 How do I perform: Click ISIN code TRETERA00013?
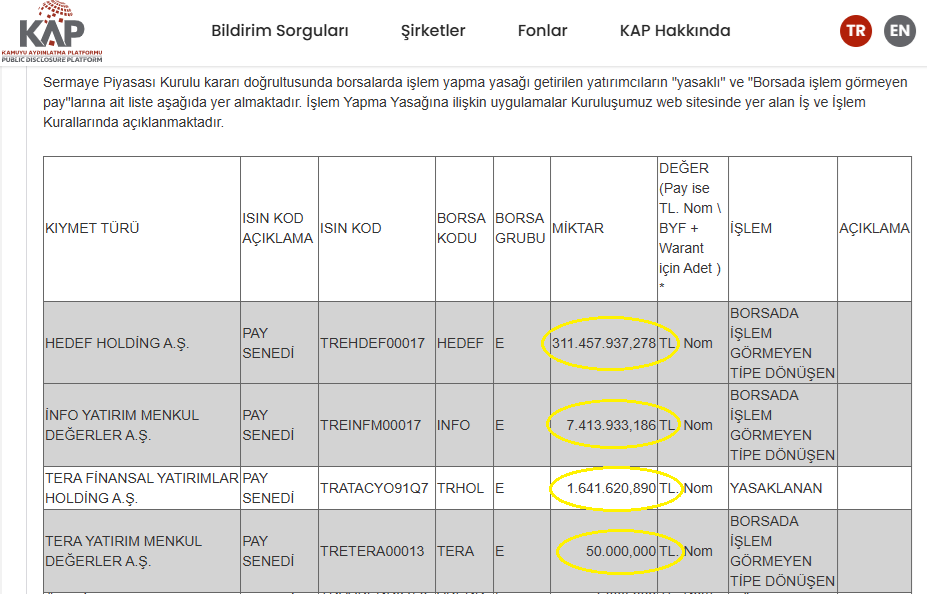click(372, 551)
